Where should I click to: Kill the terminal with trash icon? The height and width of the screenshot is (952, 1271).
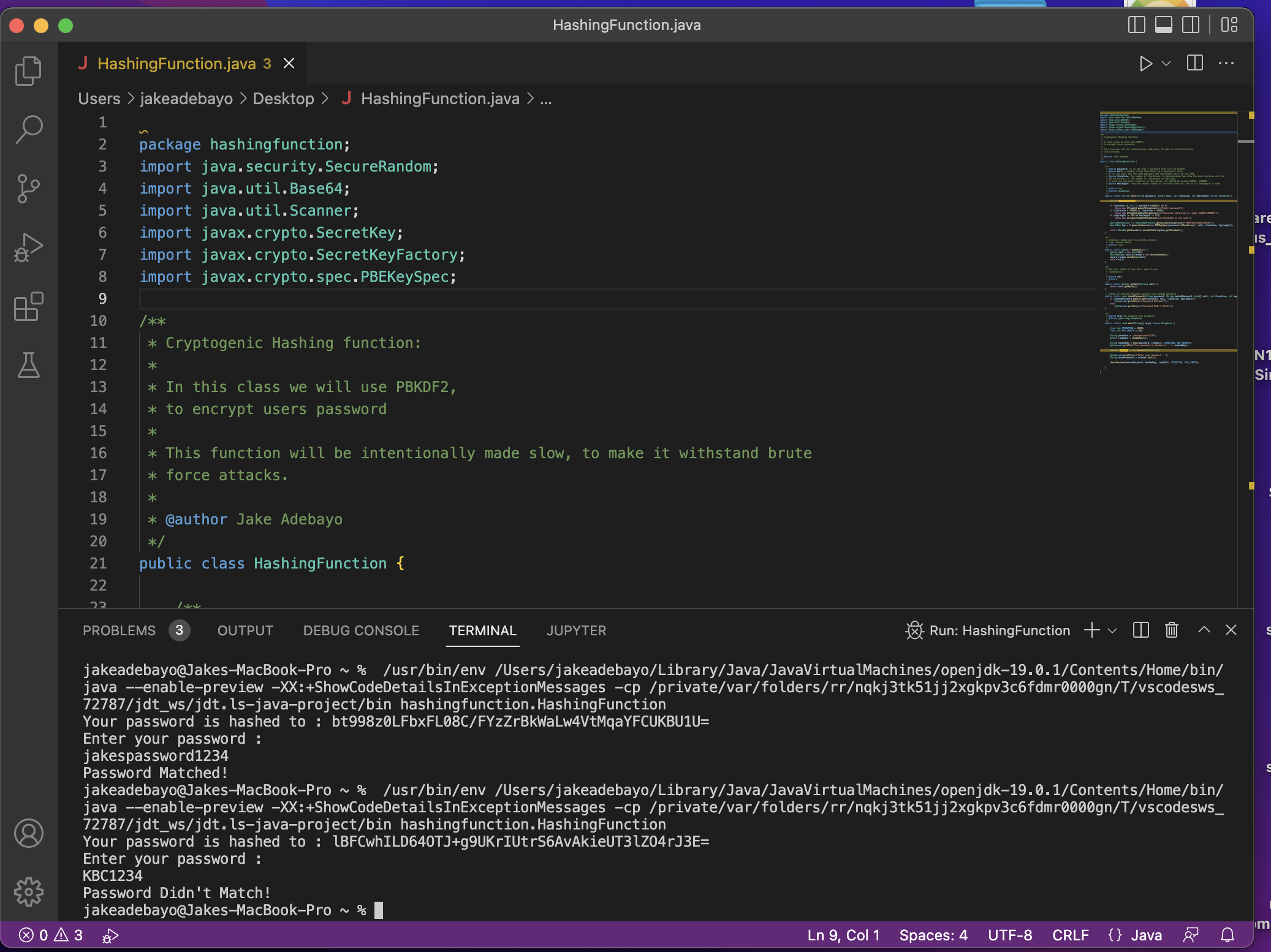[x=1172, y=630]
